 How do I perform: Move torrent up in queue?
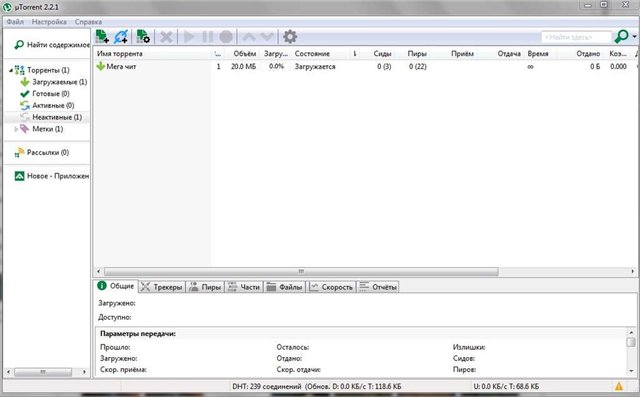coord(249,37)
